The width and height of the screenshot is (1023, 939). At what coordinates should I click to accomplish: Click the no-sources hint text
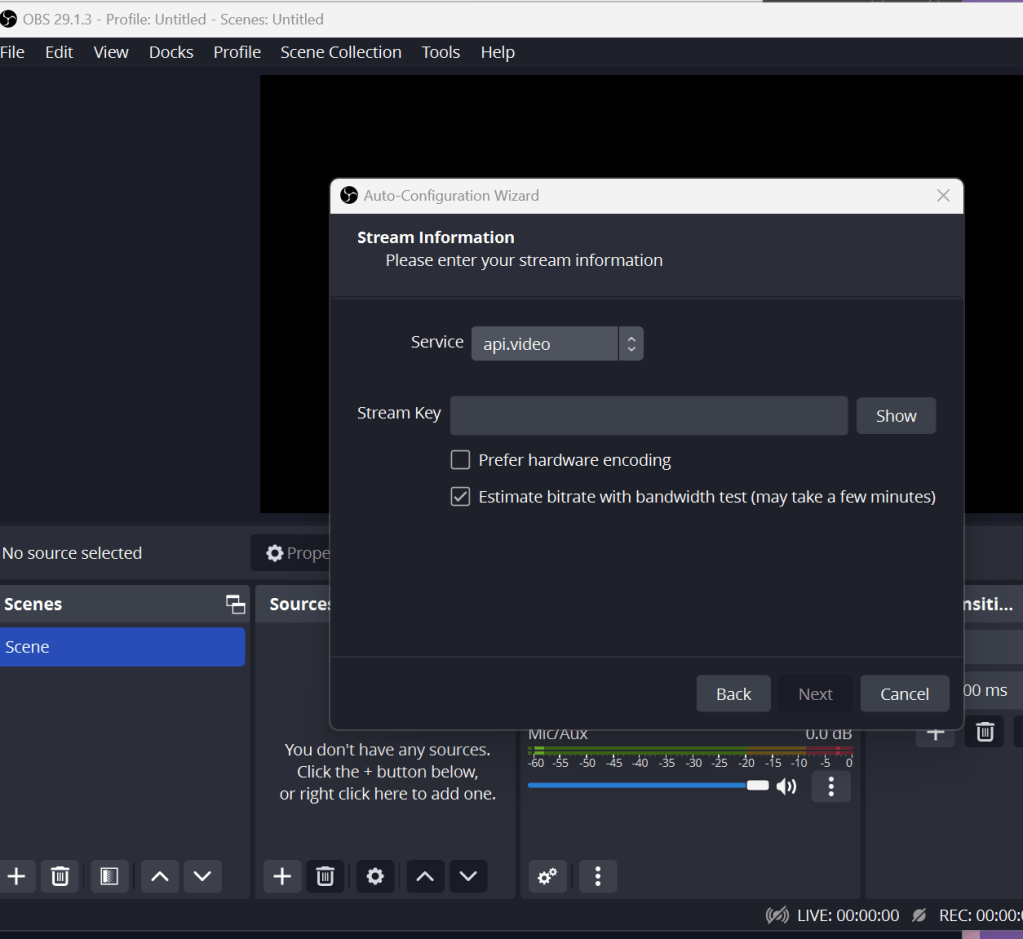point(388,771)
